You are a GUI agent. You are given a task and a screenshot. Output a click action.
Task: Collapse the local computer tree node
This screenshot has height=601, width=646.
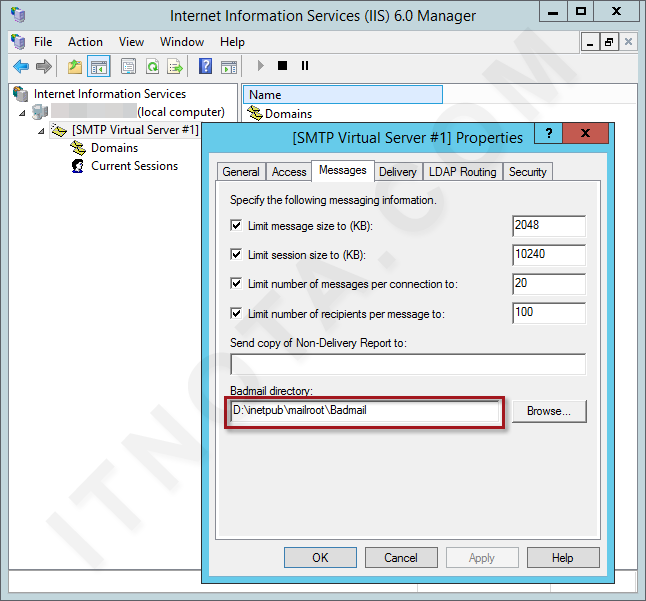click(x=22, y=113)
